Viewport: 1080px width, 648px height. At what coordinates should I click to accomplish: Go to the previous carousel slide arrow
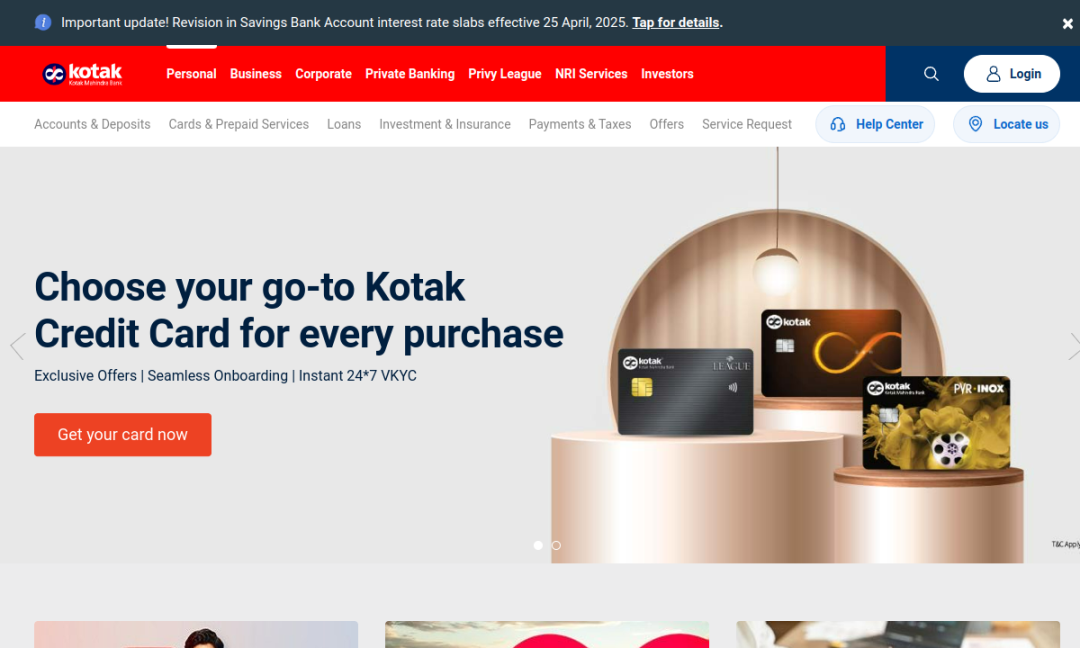point(17,346)
